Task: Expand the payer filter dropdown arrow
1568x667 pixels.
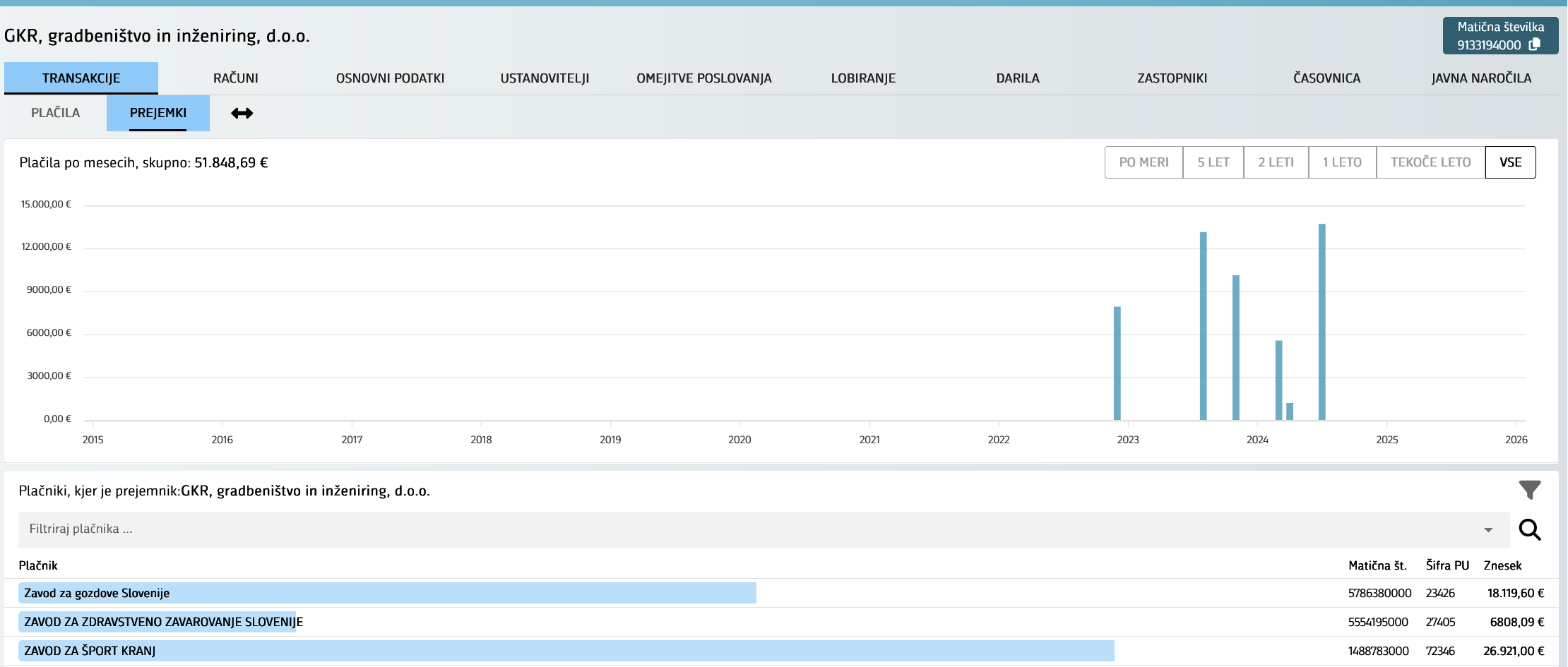Action: point(1488,529)
